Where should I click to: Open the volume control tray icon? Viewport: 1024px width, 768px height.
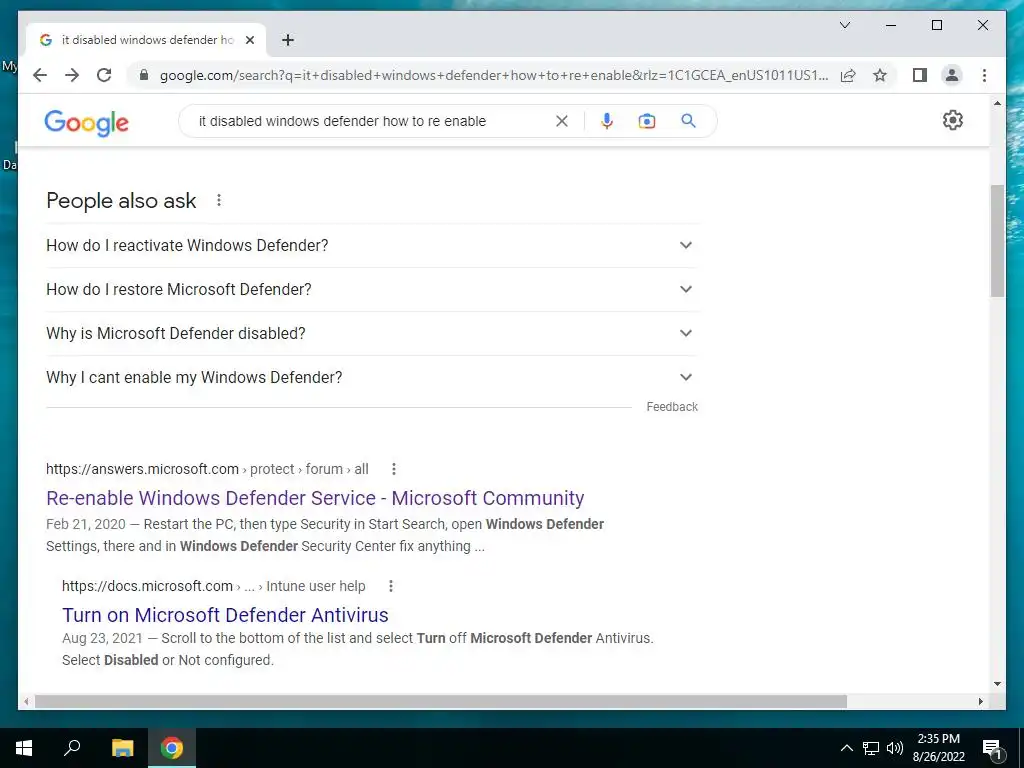(x=895, y=748)
